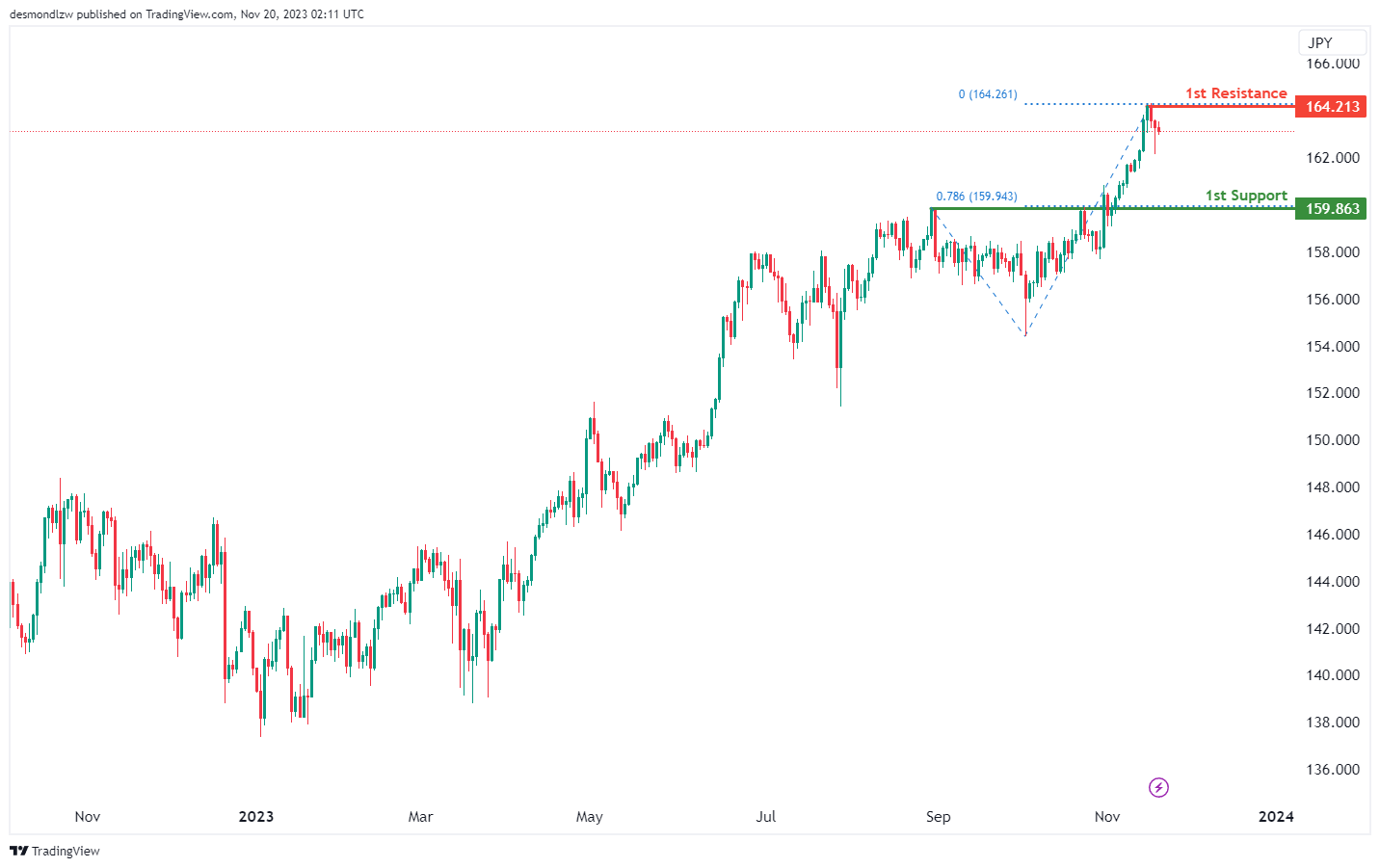Click the 136.000 mark on the price scale
The width and height of the screenshot is (1380, 868).
pos(1332,770)
